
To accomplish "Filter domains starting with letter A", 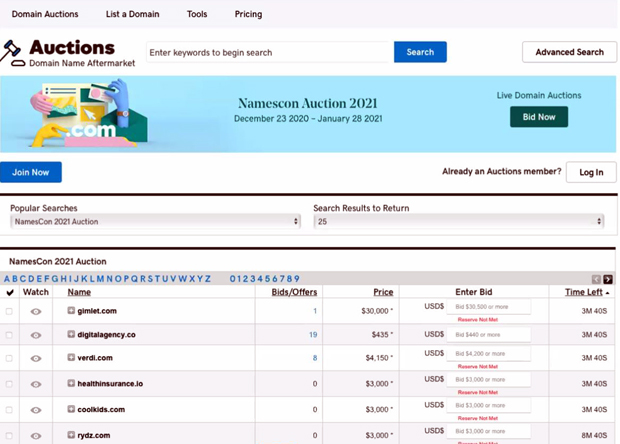I will click(7, 279).
